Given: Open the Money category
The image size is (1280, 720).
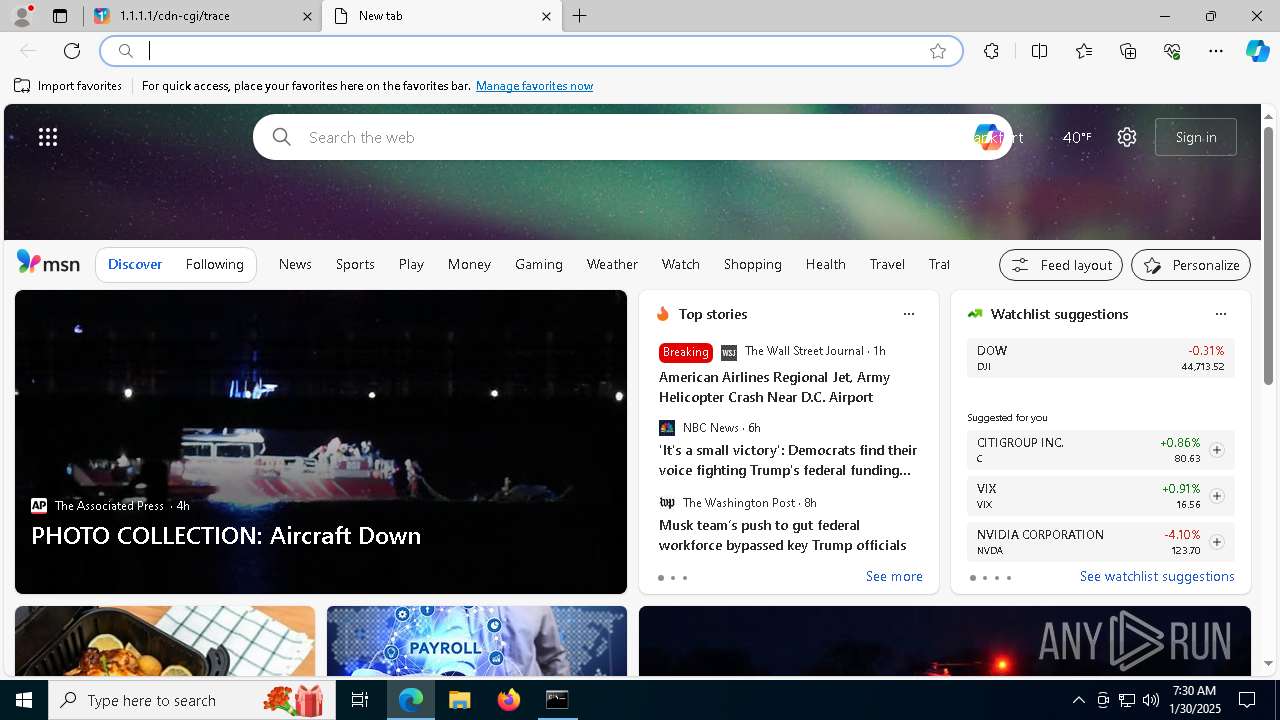Looking at the screenshot, I should click(469, 264).
